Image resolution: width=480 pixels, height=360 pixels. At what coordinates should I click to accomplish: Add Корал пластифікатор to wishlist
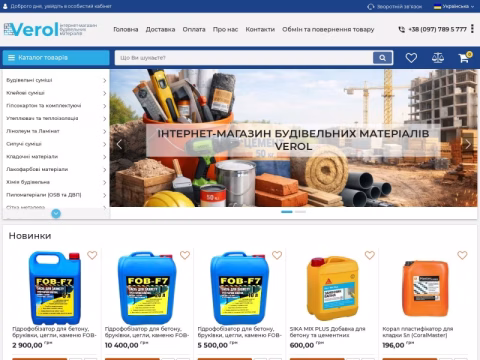tap(462, 255)
